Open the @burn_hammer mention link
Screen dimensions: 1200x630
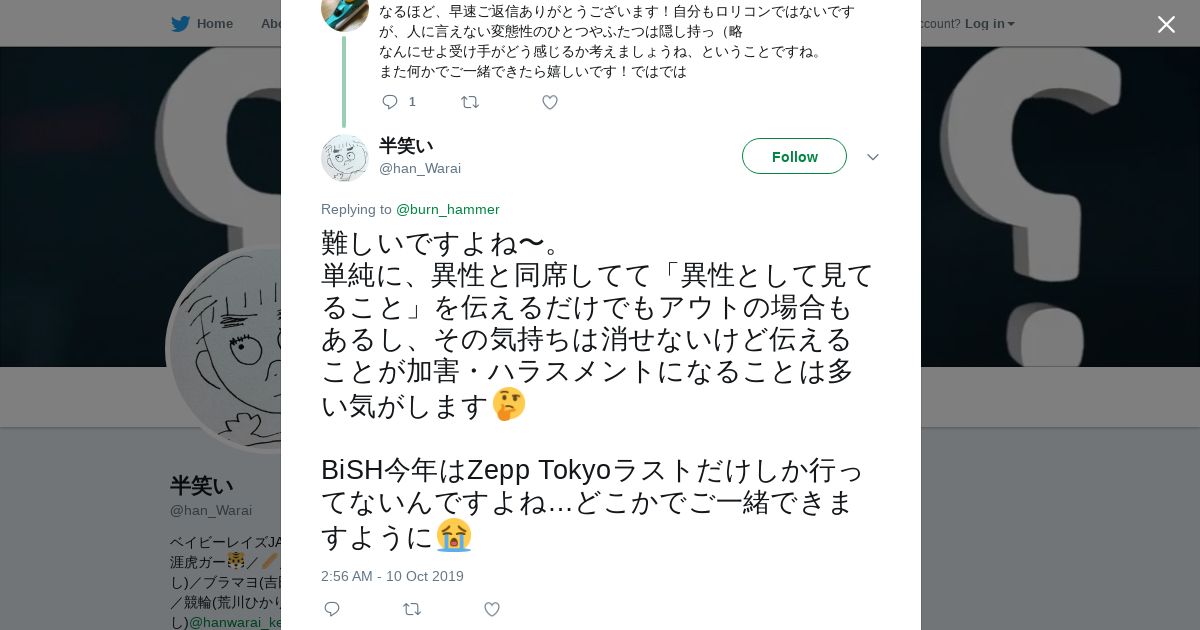point(448,209)
